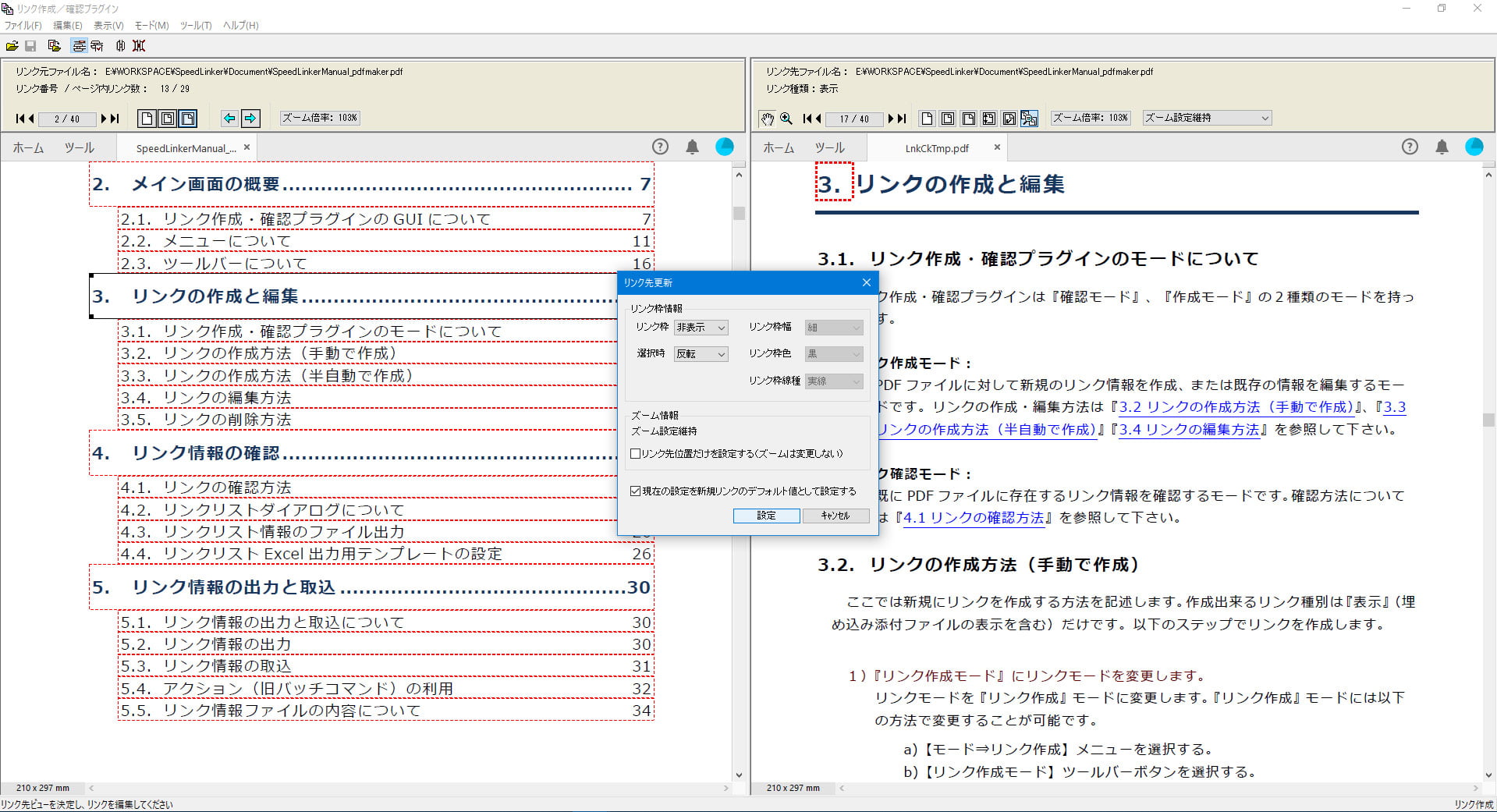Toggle リンク先位置だけを設定する checkbox

click(x=635, y=453)
